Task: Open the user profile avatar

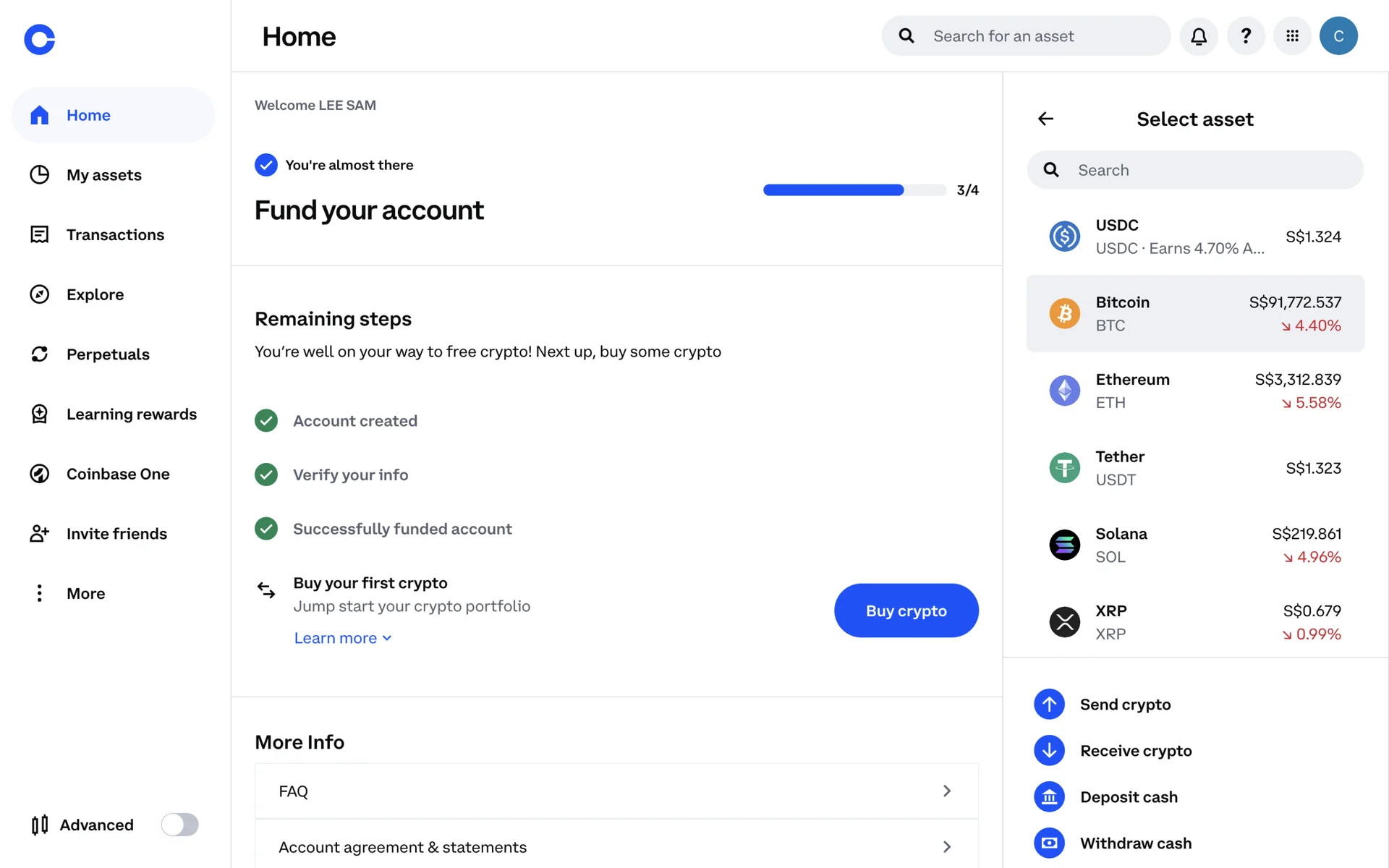Action: click(1338, 36)
